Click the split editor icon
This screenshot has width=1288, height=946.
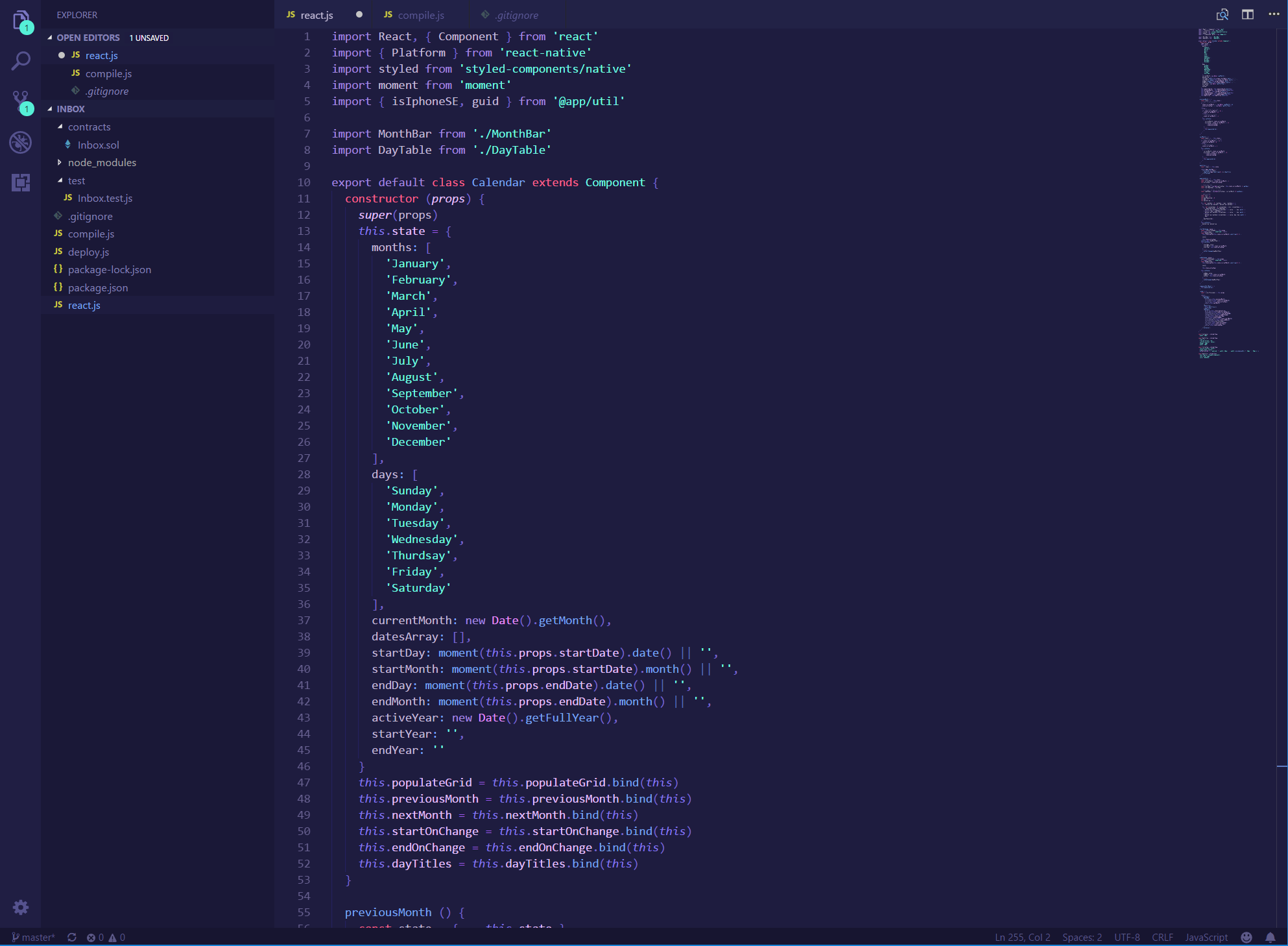pos(1248,14)
